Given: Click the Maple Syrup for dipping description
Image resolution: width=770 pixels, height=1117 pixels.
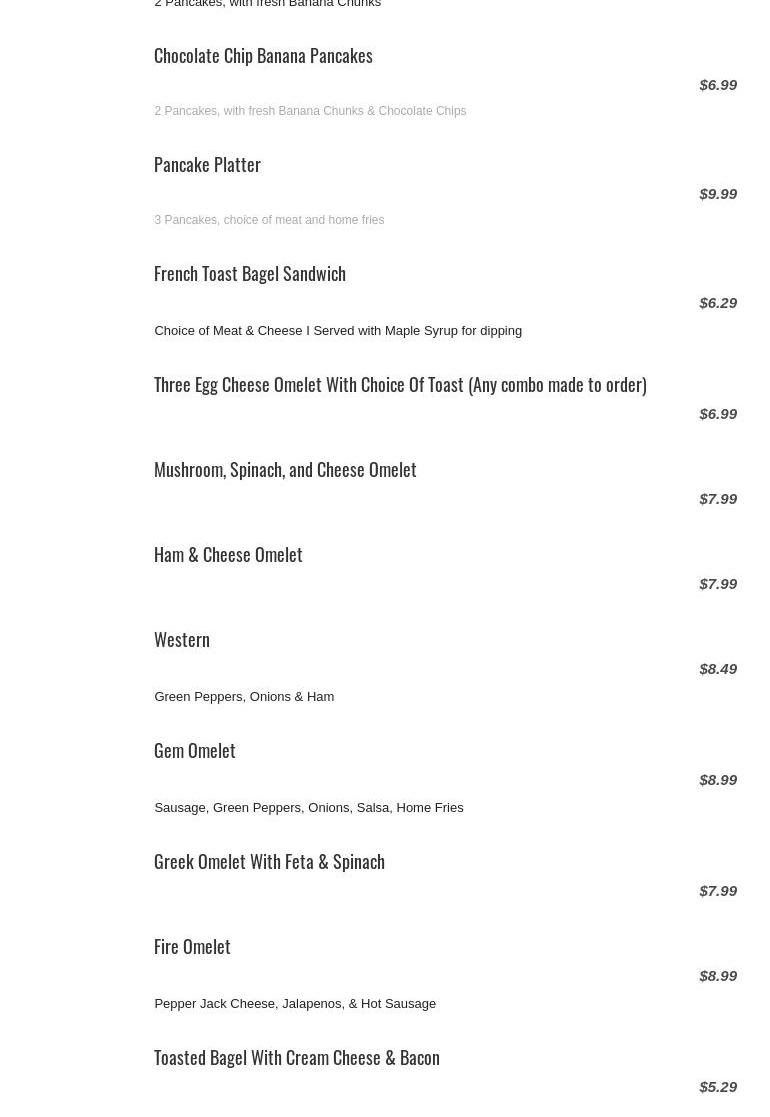Looking at the screenshot, I should [x=338, y=331].
